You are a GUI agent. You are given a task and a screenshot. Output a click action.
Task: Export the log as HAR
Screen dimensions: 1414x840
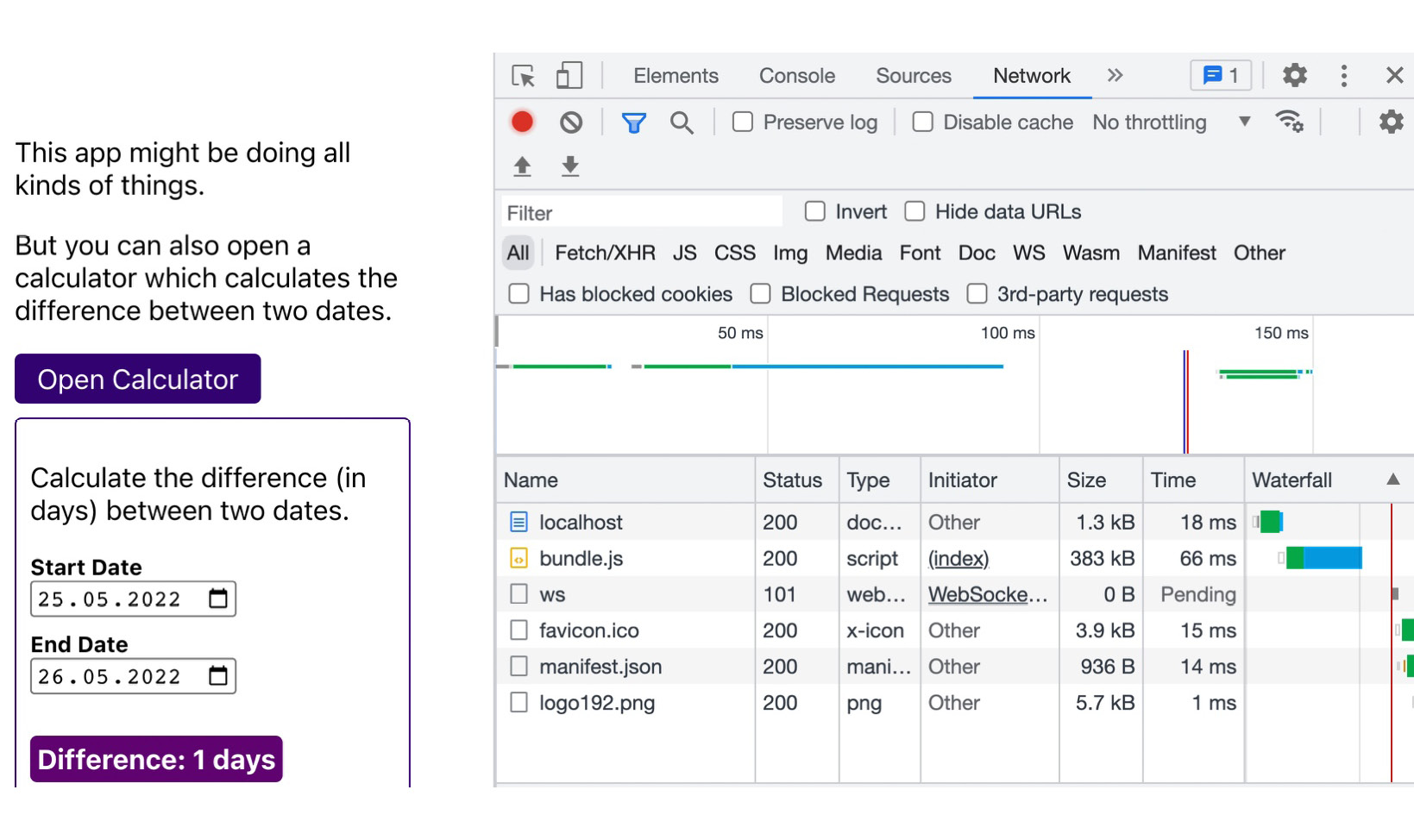[569, 166]
